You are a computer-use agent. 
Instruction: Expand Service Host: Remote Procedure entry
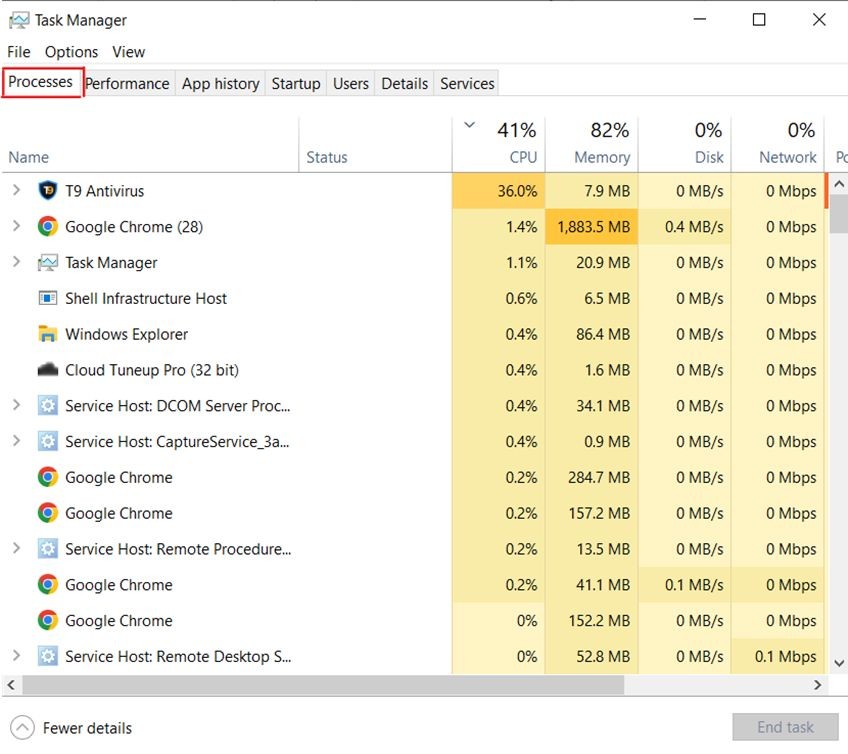pos(16,549)
